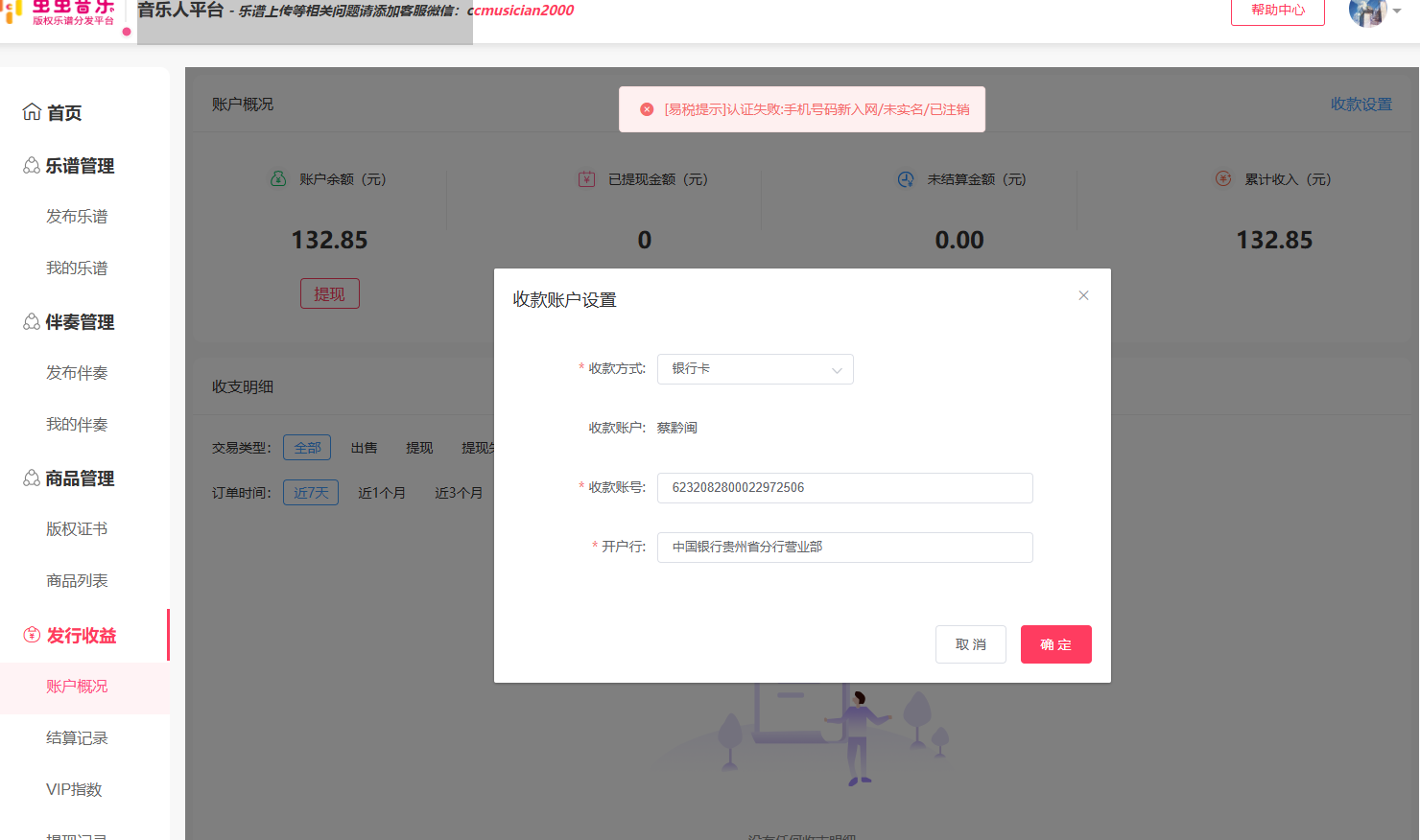This screenshot has width=1420, height=840.
Task: Click the 乐谱管理 sidebar icon
Action: 32,166
